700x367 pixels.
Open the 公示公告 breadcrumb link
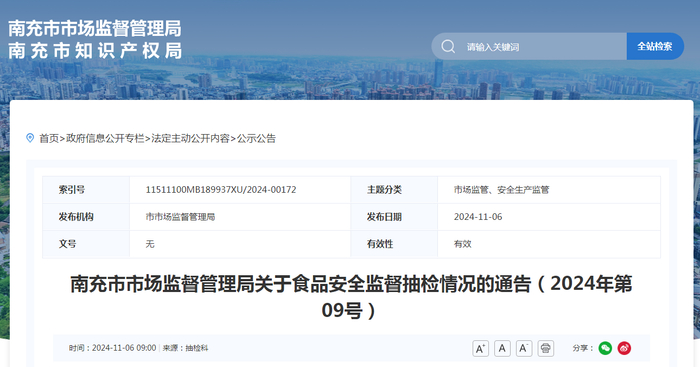(x=256, y=138)
